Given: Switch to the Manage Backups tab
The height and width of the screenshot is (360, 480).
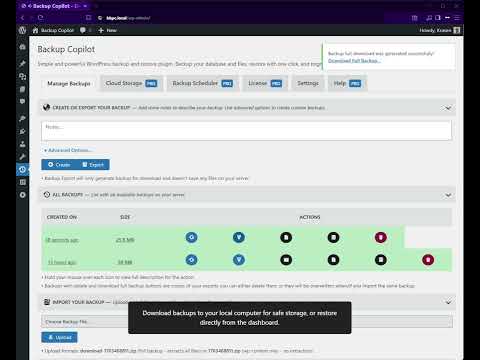Looking at the screenshot, I should click(69, 83).
